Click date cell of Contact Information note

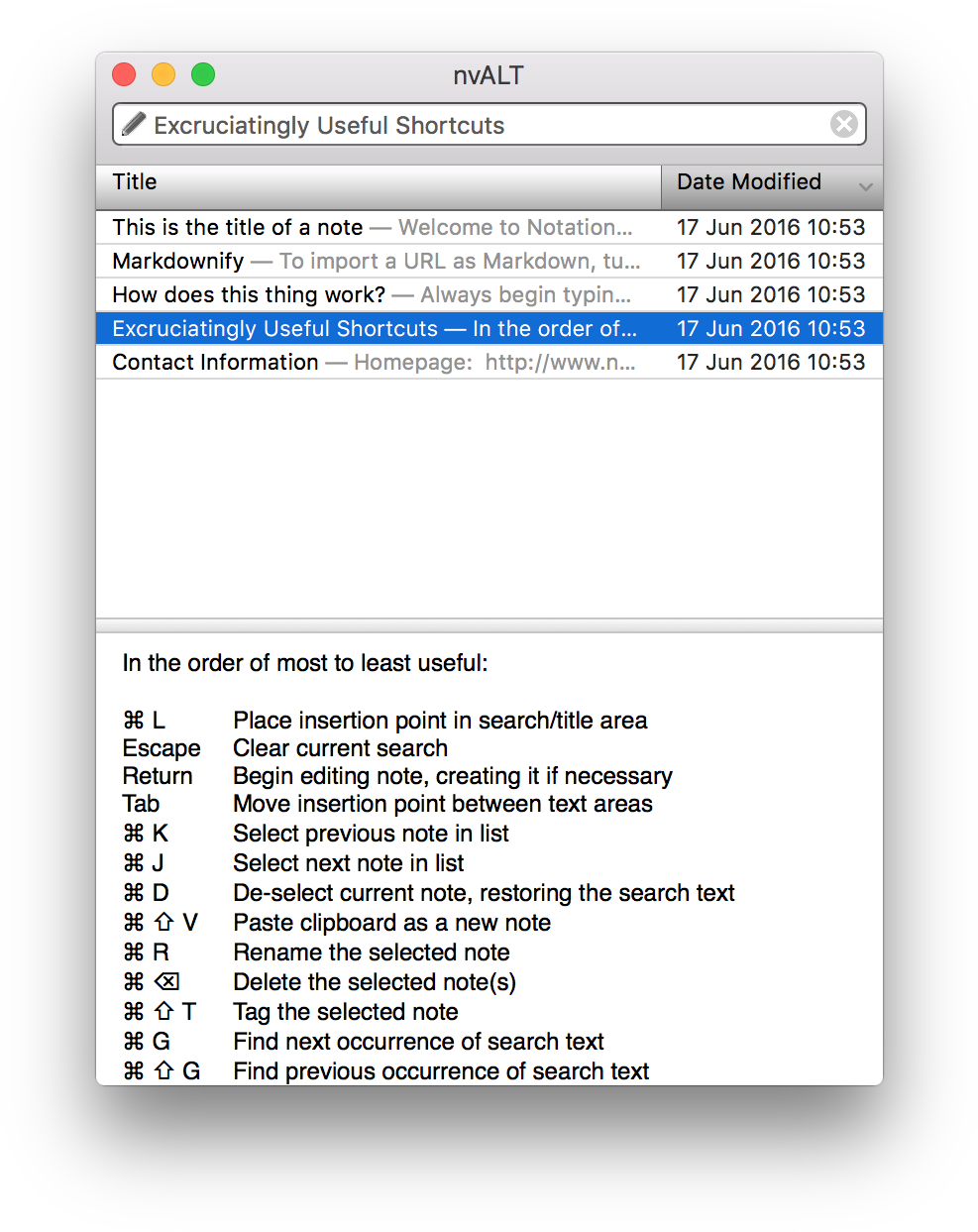[x=771, y=362]
